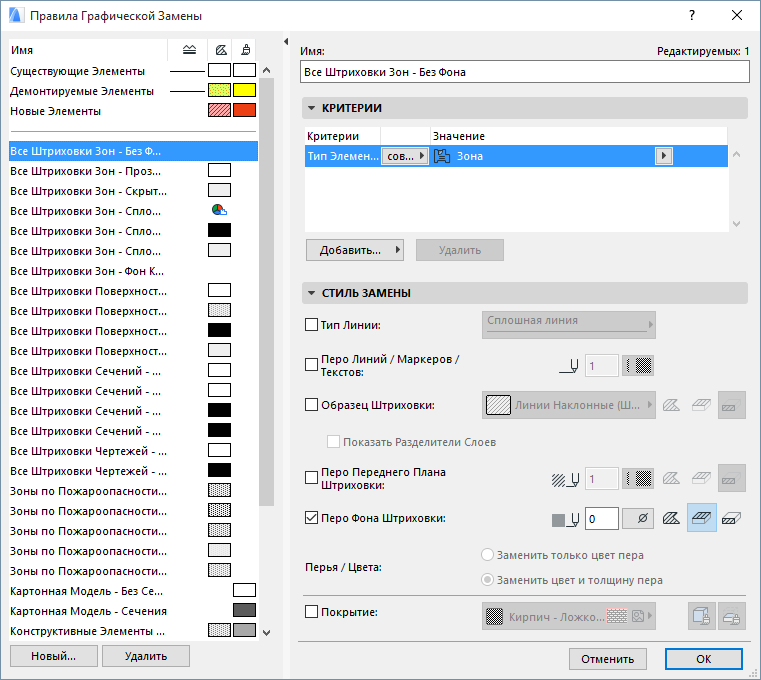The image size is (761, 680).
Task: Open the Добавить... criteria dropdown
Action: [x=355, y=250]
